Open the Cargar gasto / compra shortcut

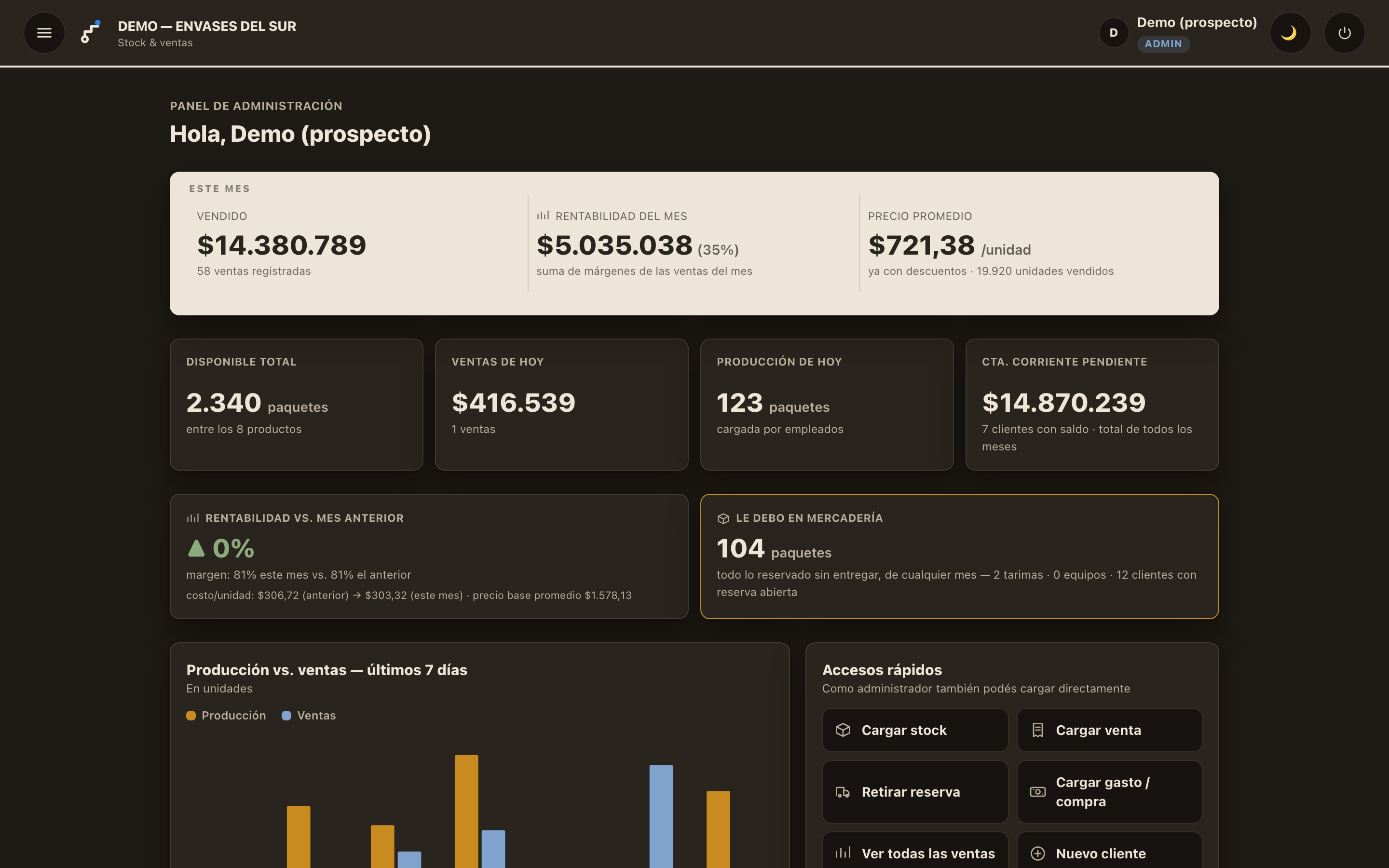(1109, 792)
